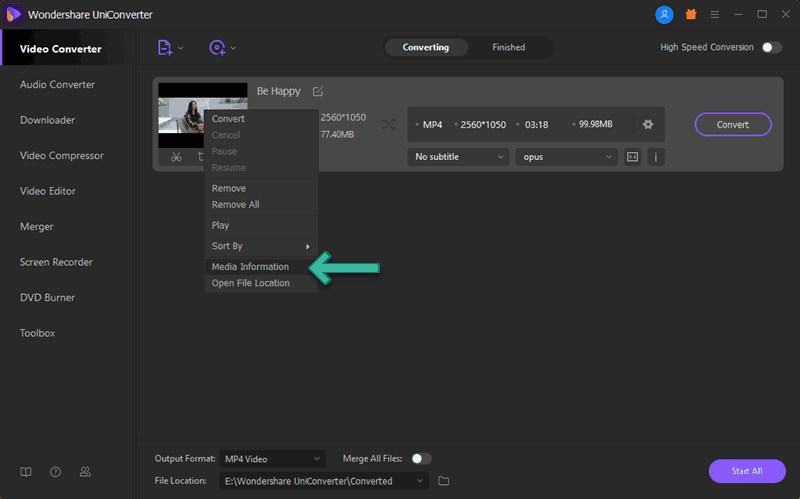Viewport: 800px width, 499px height.
Task: Click the 03:18 duration value
Action: coord(536,124)
